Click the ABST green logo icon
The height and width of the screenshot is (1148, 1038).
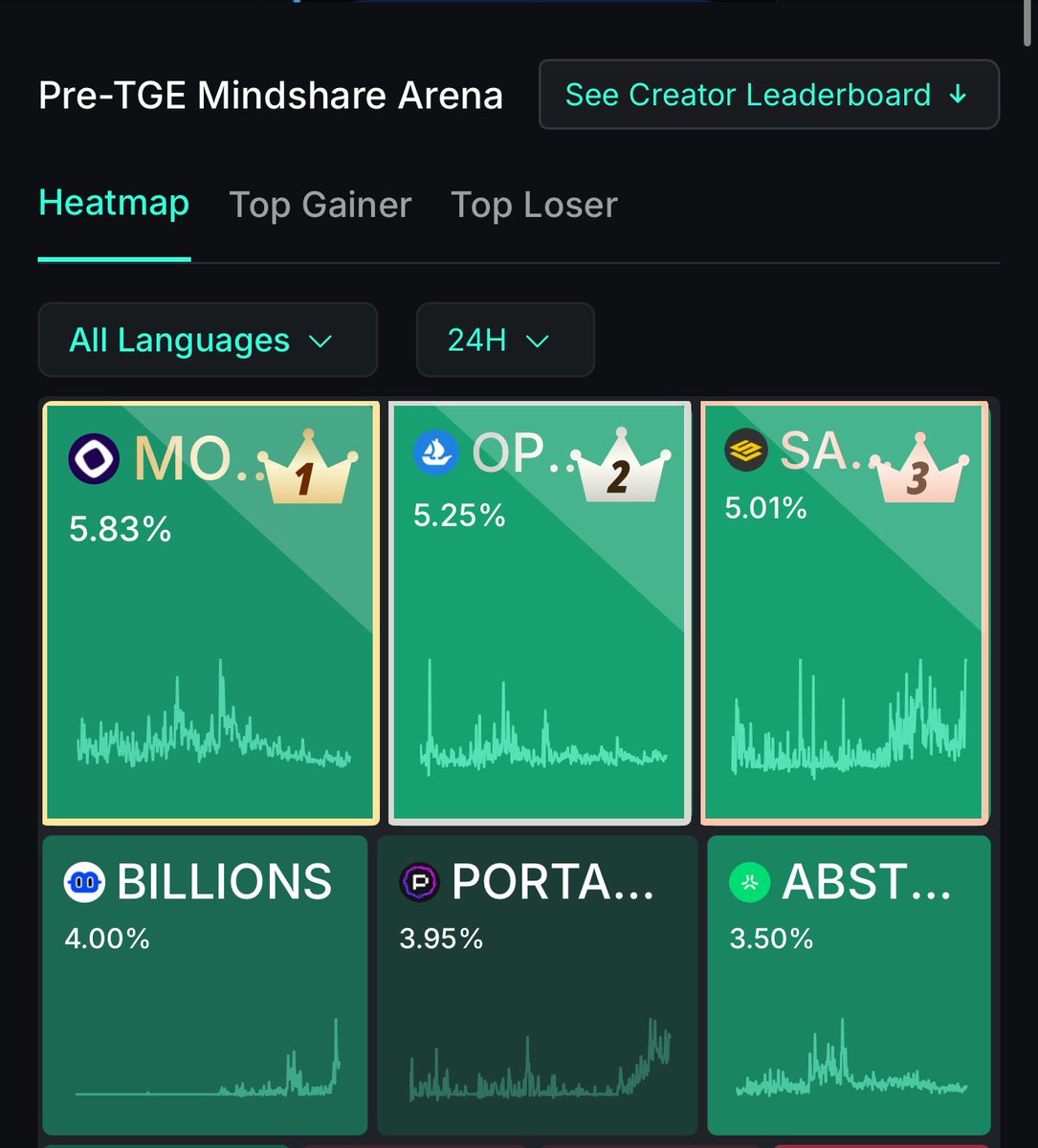750,882
